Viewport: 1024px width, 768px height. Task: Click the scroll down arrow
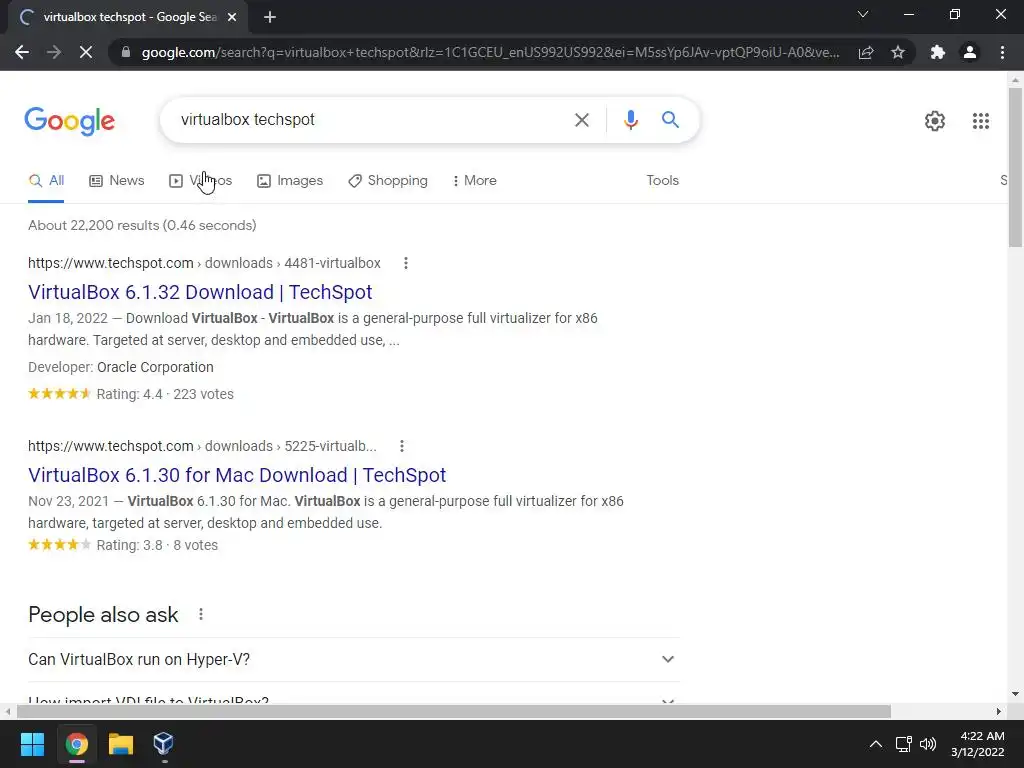coord(1015,694)
